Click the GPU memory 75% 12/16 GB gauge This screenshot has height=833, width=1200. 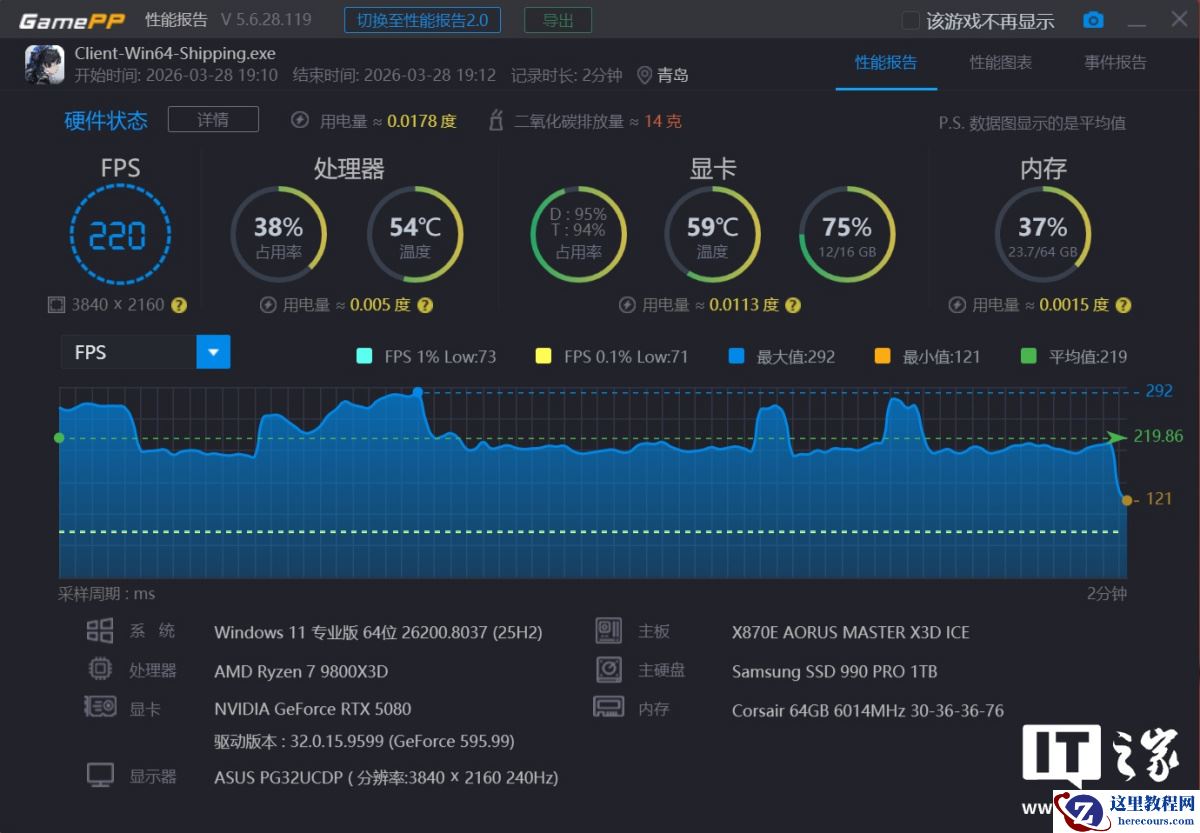pyautogui.click(x=847, y=235)
